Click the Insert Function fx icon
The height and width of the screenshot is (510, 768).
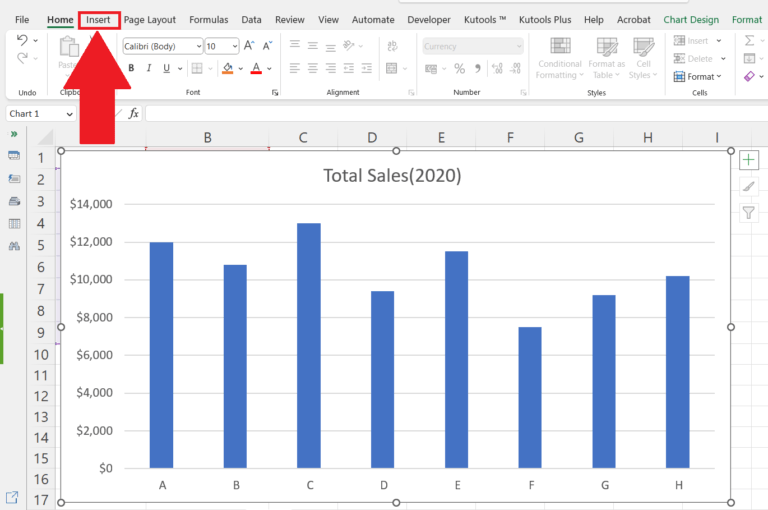click(133, 114)
